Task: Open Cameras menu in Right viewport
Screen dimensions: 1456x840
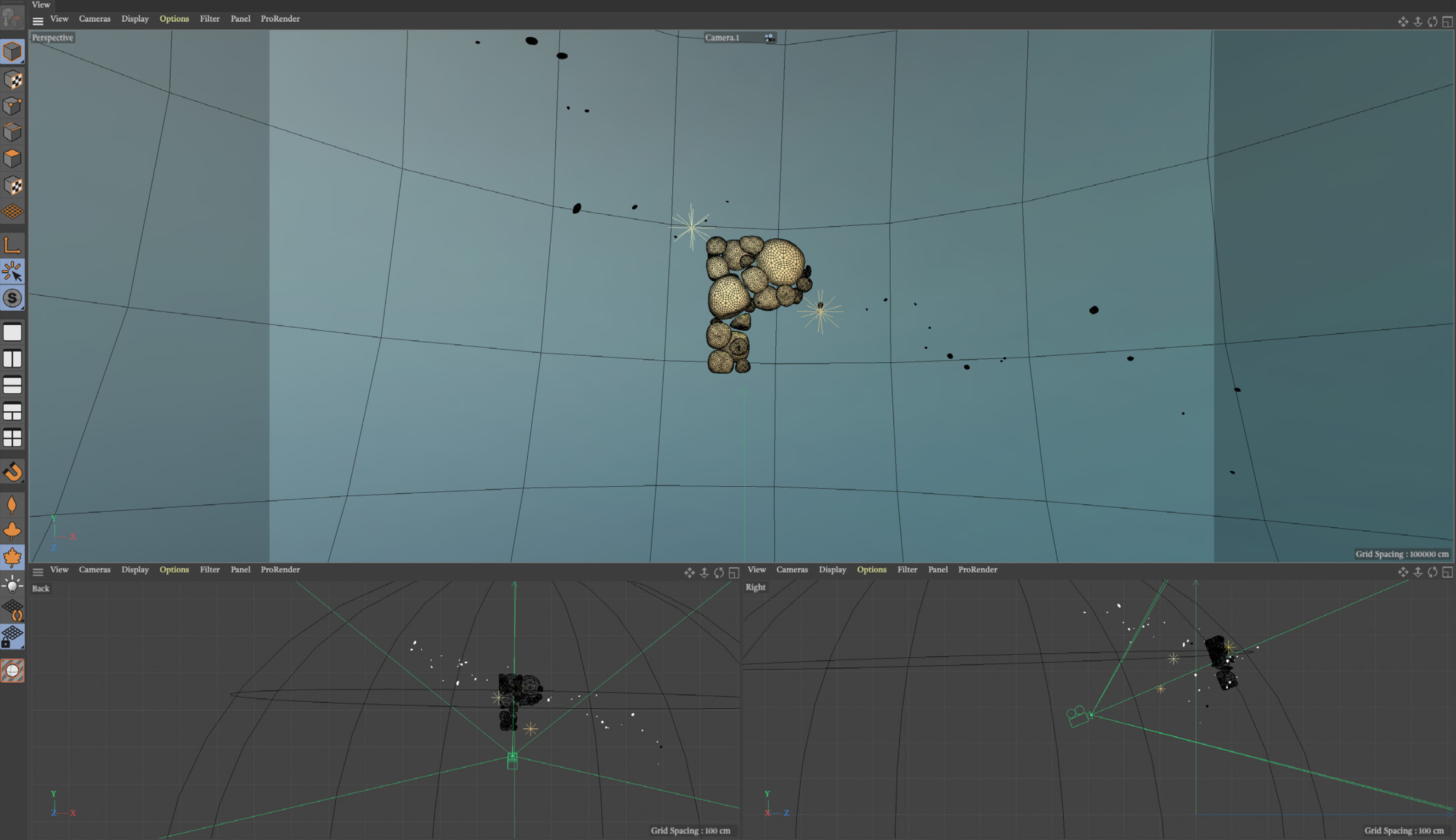Action: coord(792,569)
